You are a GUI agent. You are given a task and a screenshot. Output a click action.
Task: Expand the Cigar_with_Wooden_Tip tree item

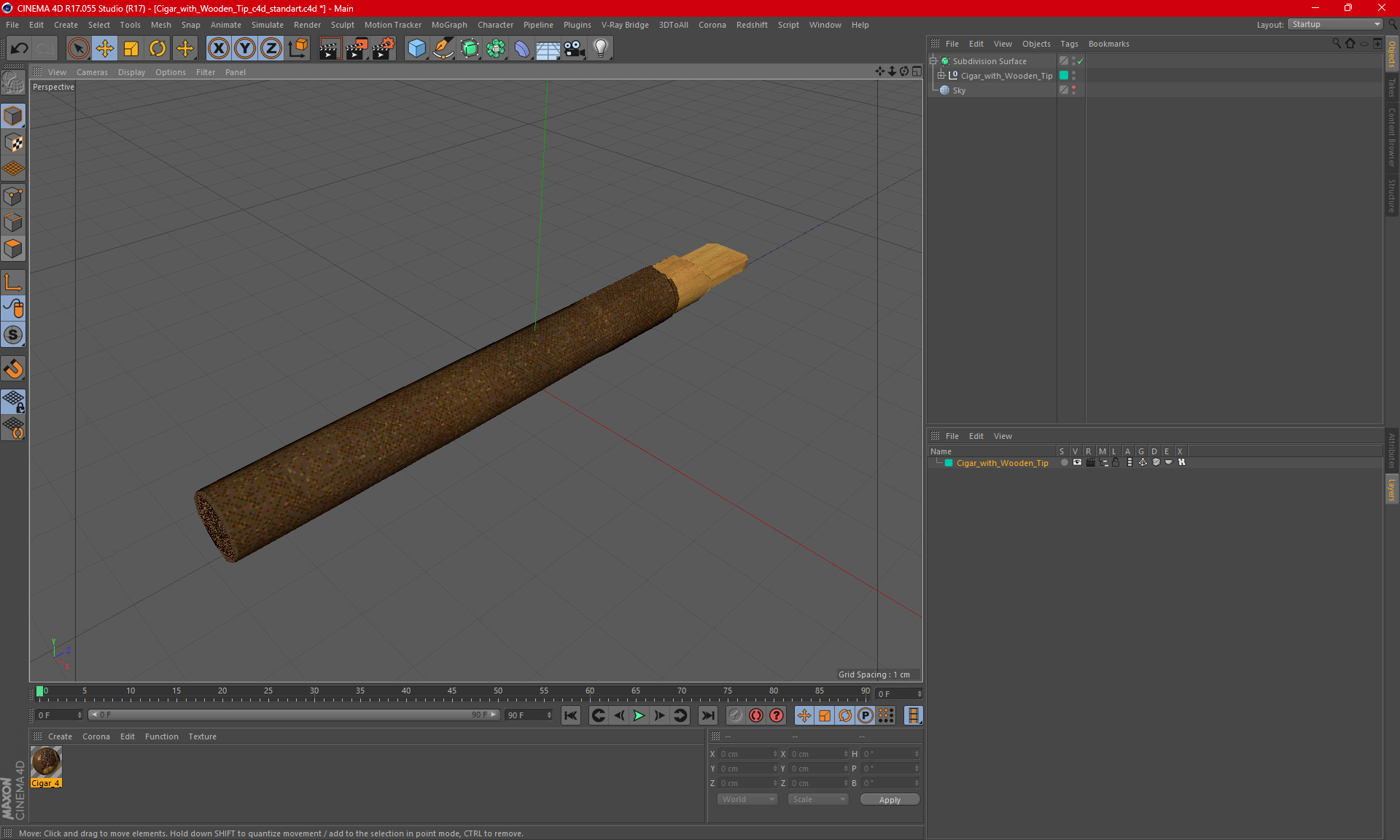[941, 76]
